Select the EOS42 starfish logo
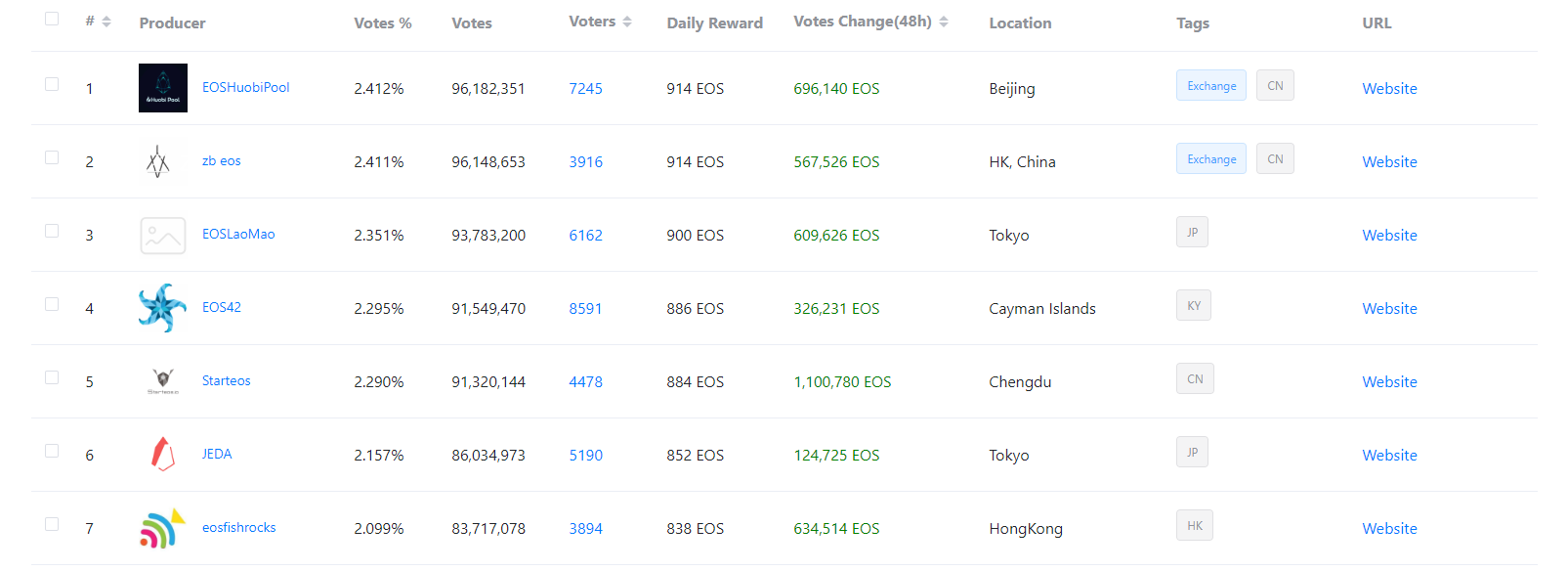Viewport: 1568px width, 571px height. coord(160,307)
